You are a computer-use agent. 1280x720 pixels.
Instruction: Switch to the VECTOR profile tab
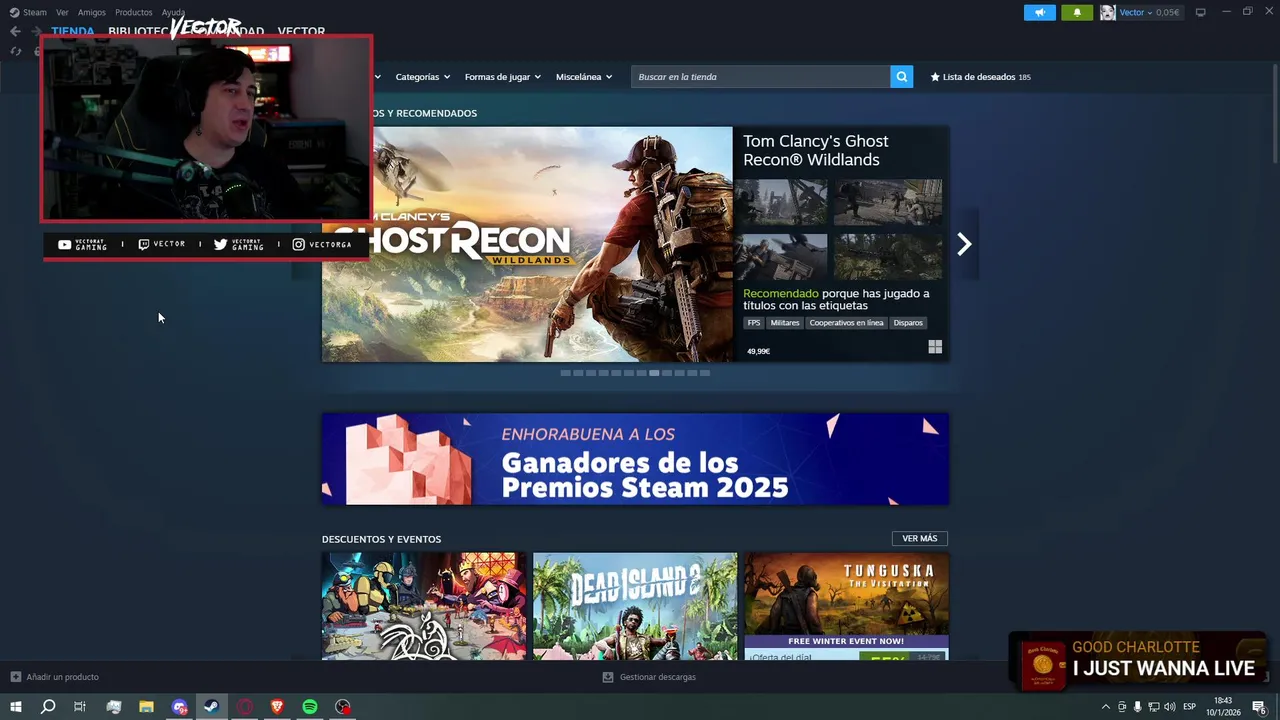tap(301, 31)
